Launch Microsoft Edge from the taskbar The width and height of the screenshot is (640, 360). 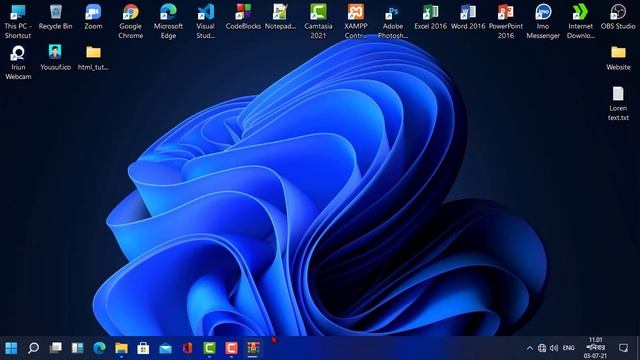(99, 348)
